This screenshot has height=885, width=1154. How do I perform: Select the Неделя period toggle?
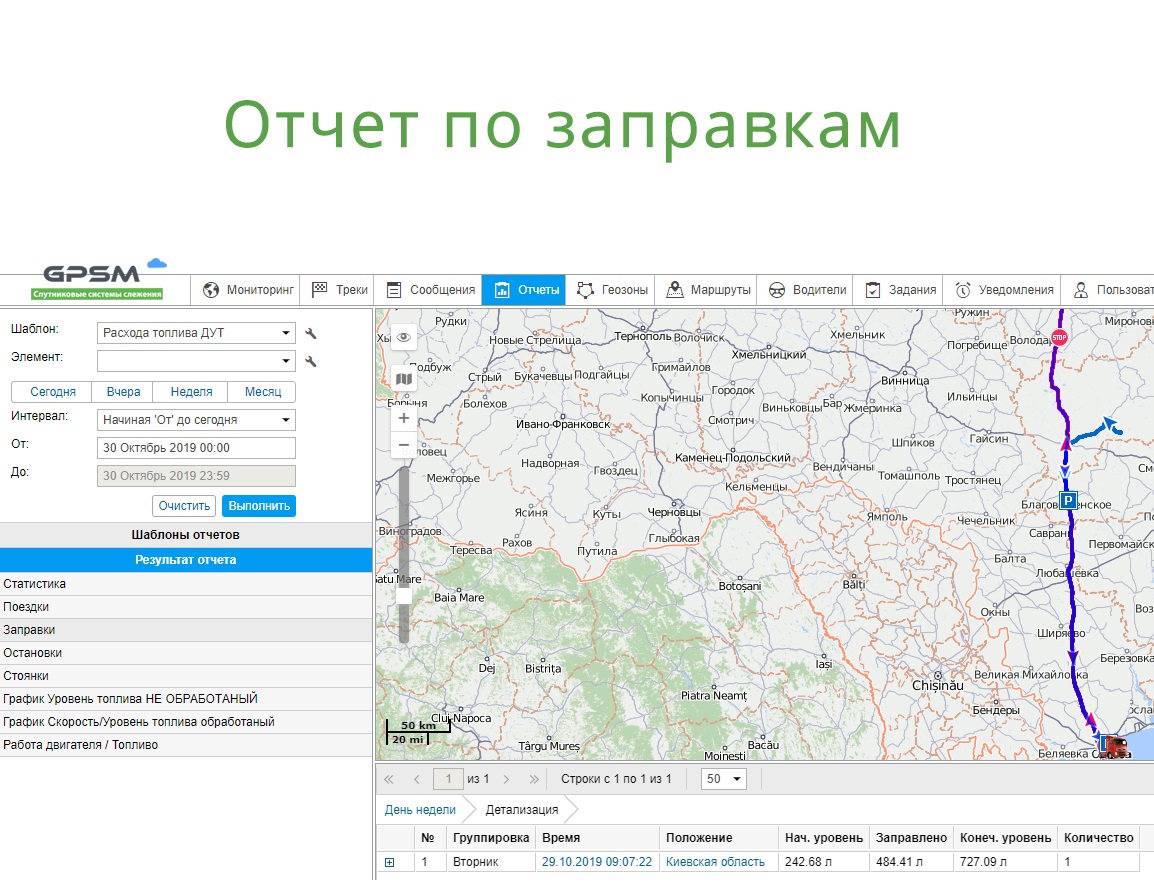[x=191, y=392]
